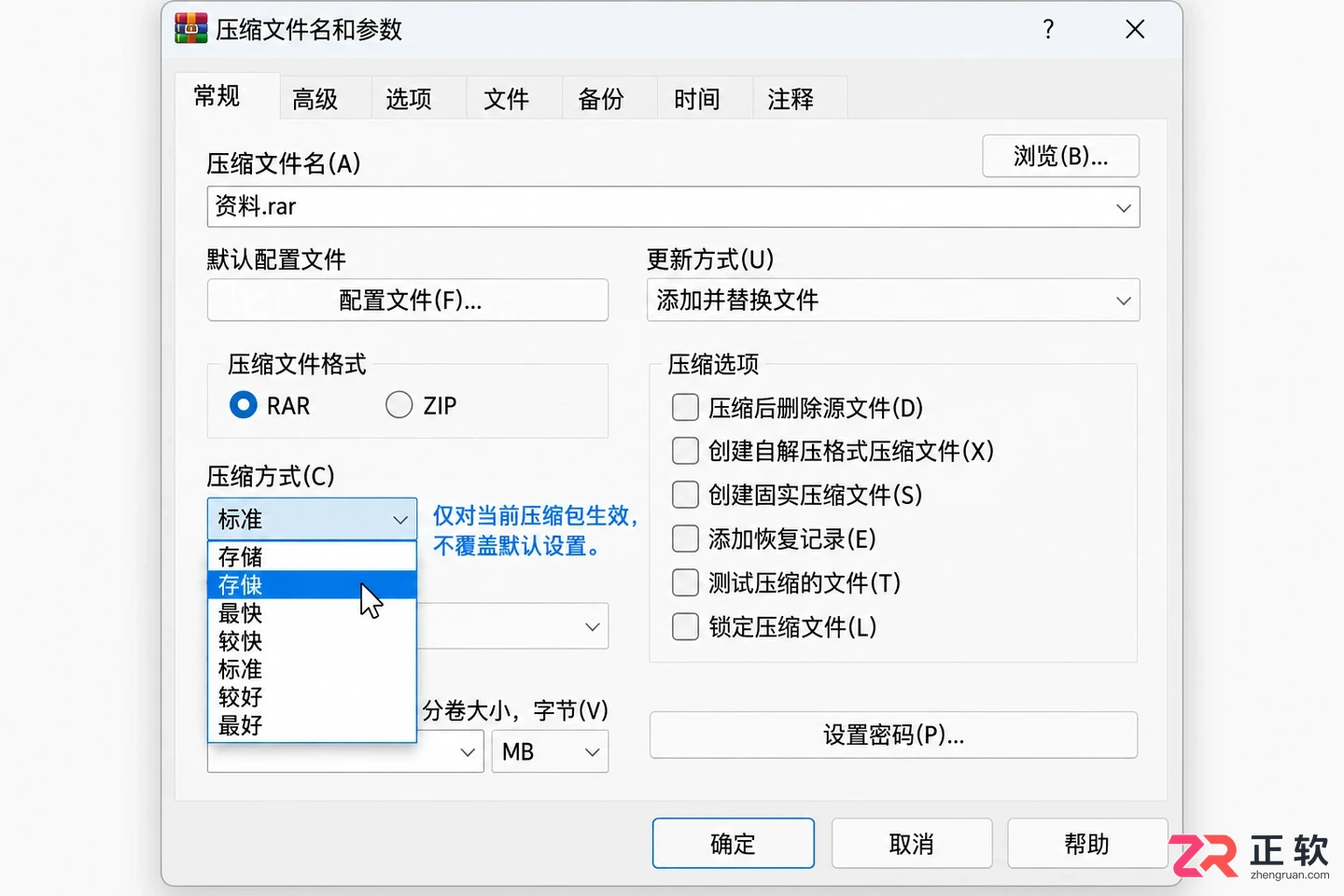Open the 配置文件(F)... profiles button
Screen dimensions: 1344x896
[x=408, y=301]
